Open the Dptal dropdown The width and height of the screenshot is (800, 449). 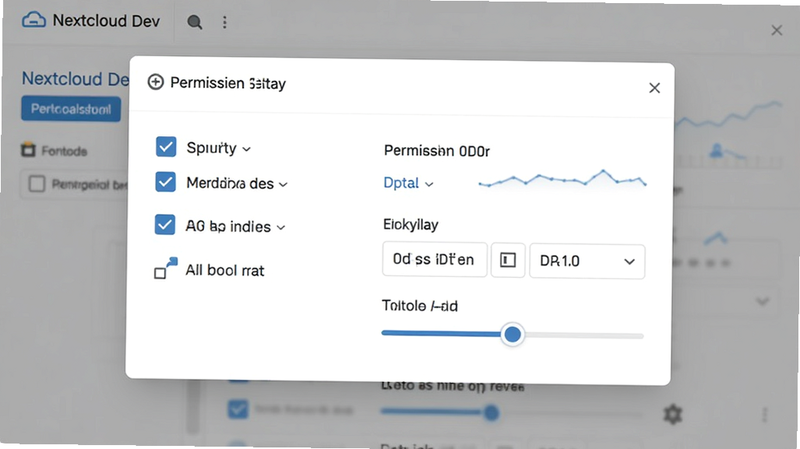tap(408, 183)
